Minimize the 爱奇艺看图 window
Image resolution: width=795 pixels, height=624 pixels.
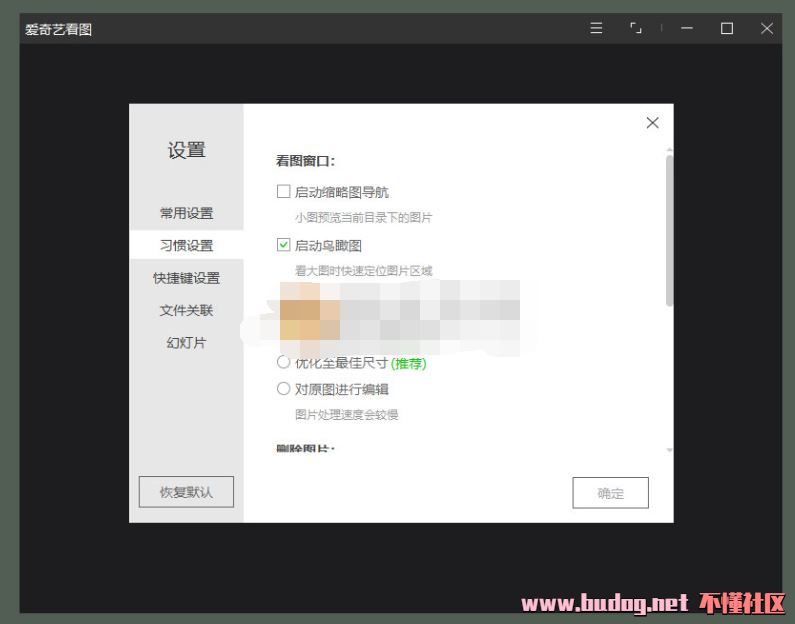pyautogui.click(x=687, y=28)
